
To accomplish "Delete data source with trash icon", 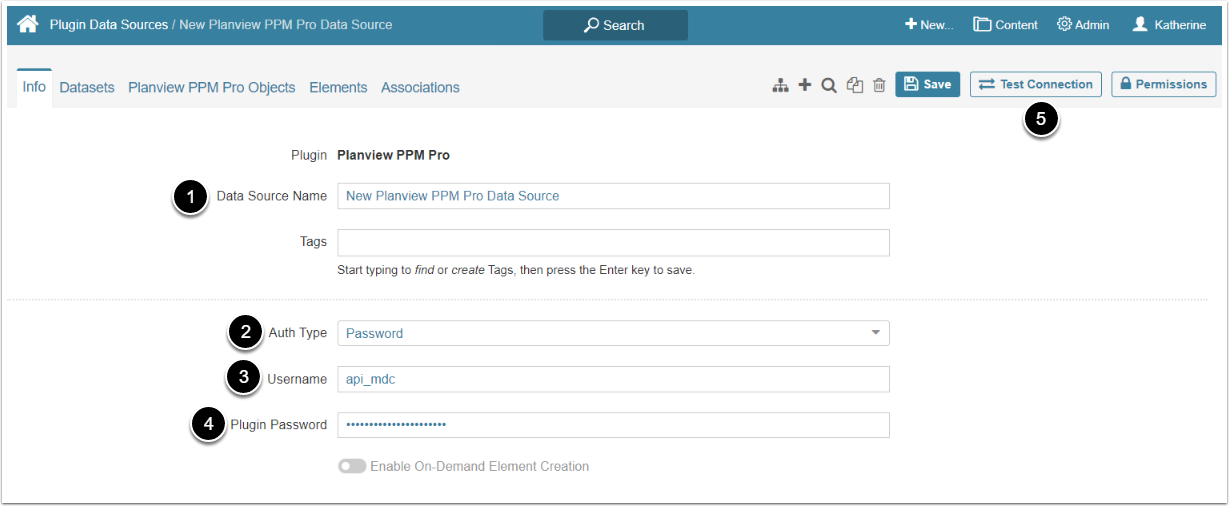I will coord(879,86).
